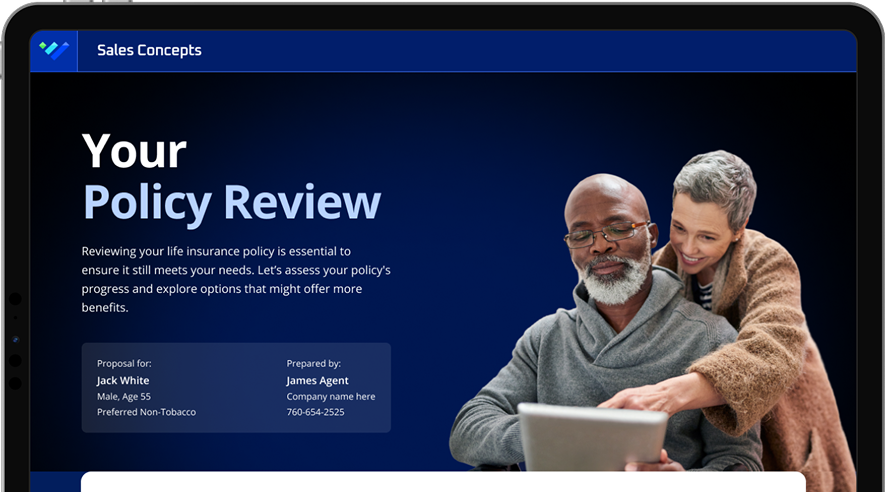Click the "Proposal for:" label
The image size is (885, 492).
click(x=124, y=364)
